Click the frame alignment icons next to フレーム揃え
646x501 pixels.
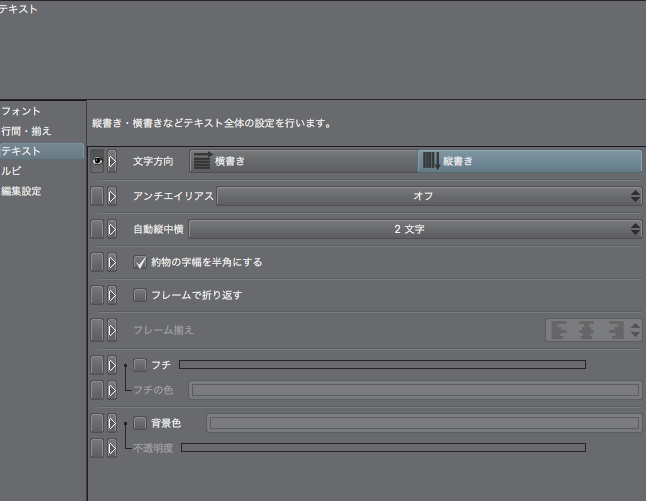[593, 329]
